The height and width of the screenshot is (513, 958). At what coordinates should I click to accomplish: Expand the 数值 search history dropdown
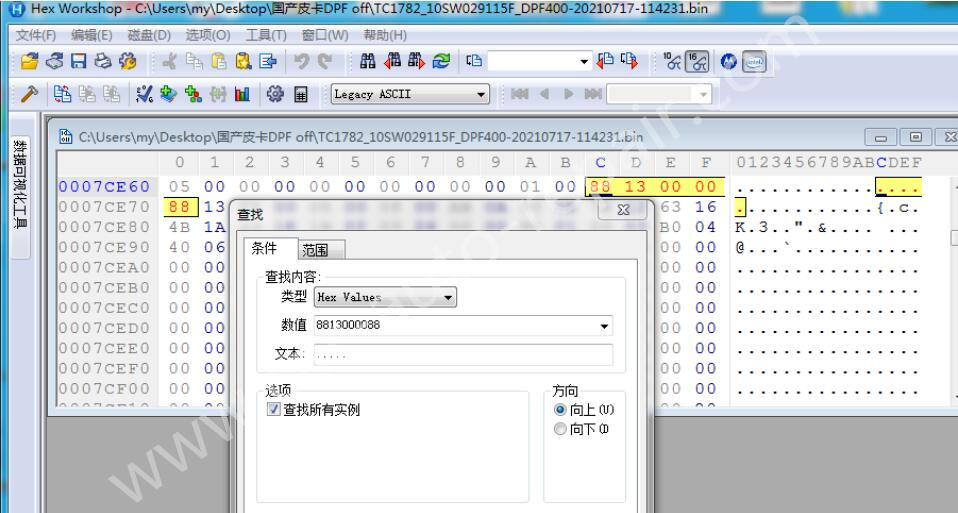(x=603, y=326)
